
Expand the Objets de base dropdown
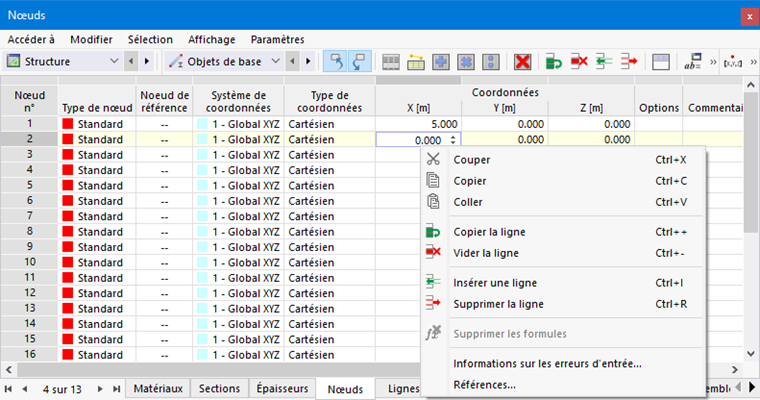tap(275, 61)
